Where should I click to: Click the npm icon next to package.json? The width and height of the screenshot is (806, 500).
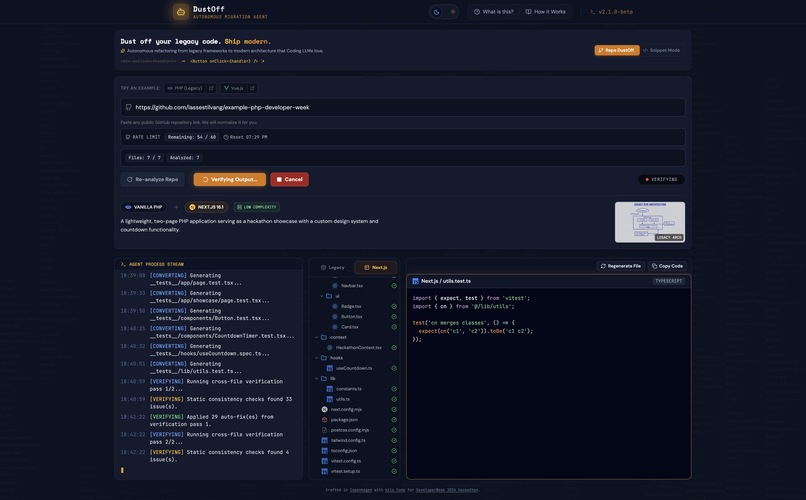click(x=324, y=420)
